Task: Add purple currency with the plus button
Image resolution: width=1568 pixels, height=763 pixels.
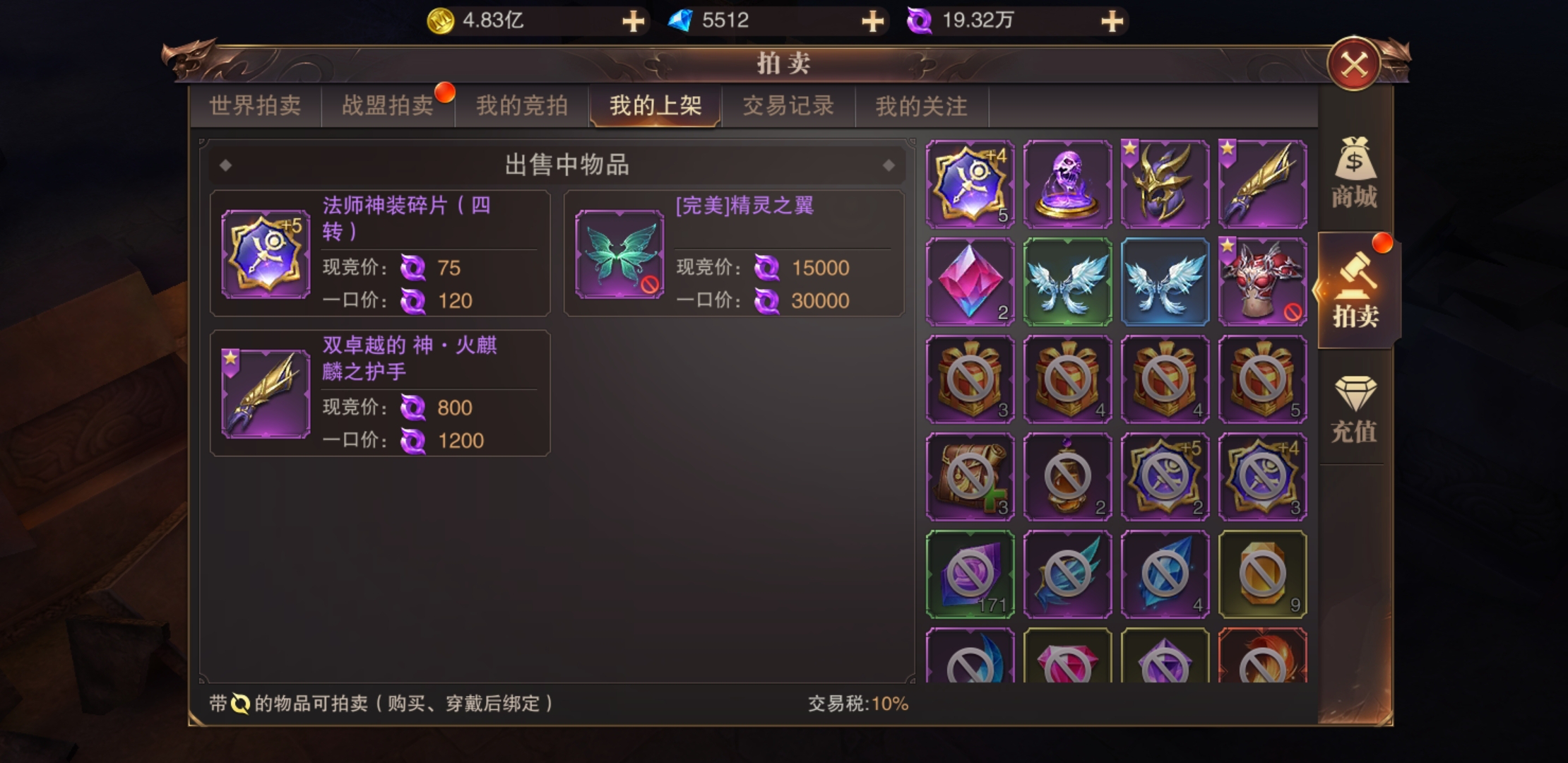Action: click(x=1112, y=21)
